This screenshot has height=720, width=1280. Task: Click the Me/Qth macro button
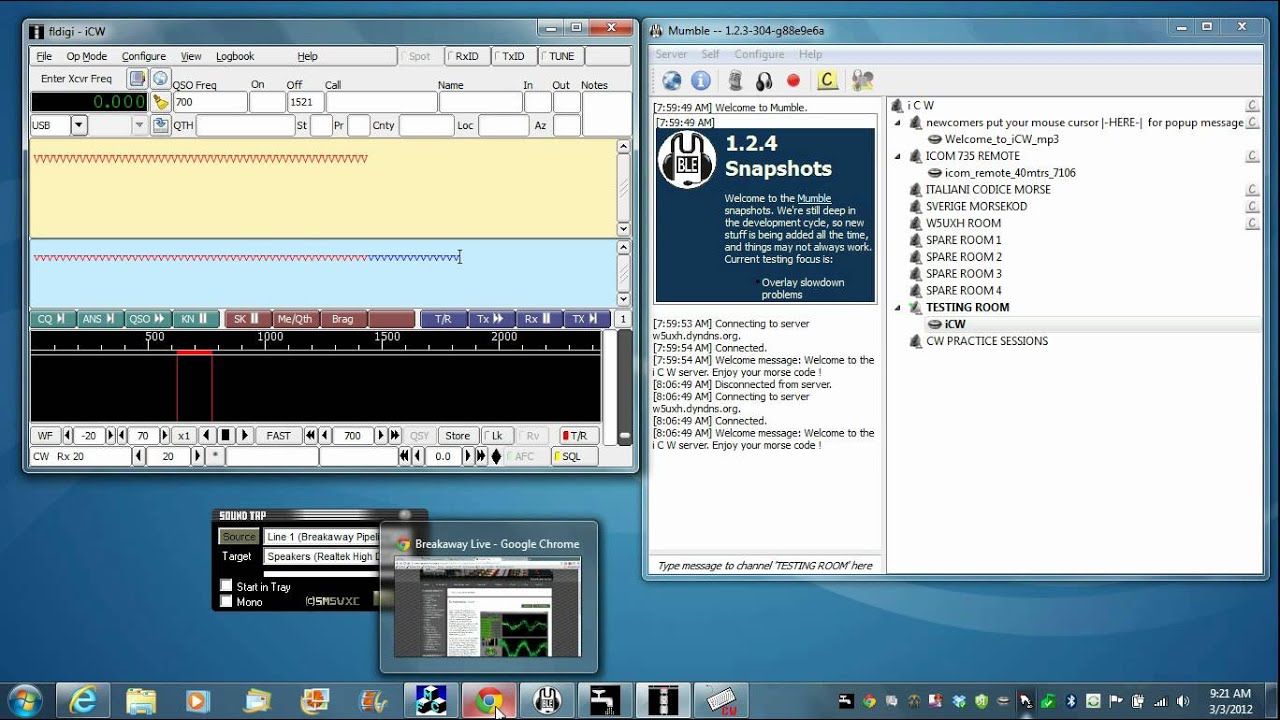[x=295, y=319]
